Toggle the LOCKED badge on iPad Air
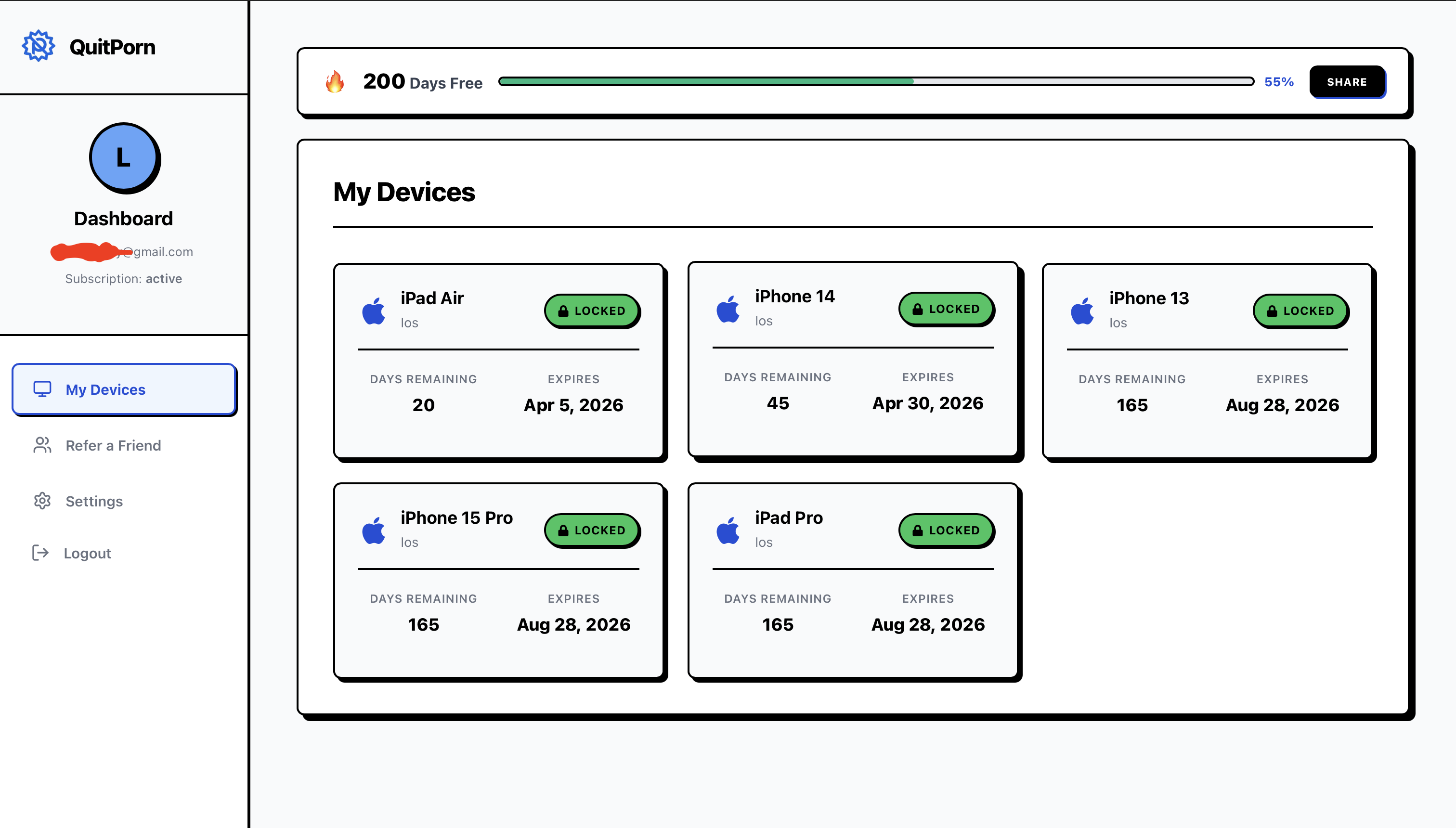 pyautogui.click(x=591, y=310)
